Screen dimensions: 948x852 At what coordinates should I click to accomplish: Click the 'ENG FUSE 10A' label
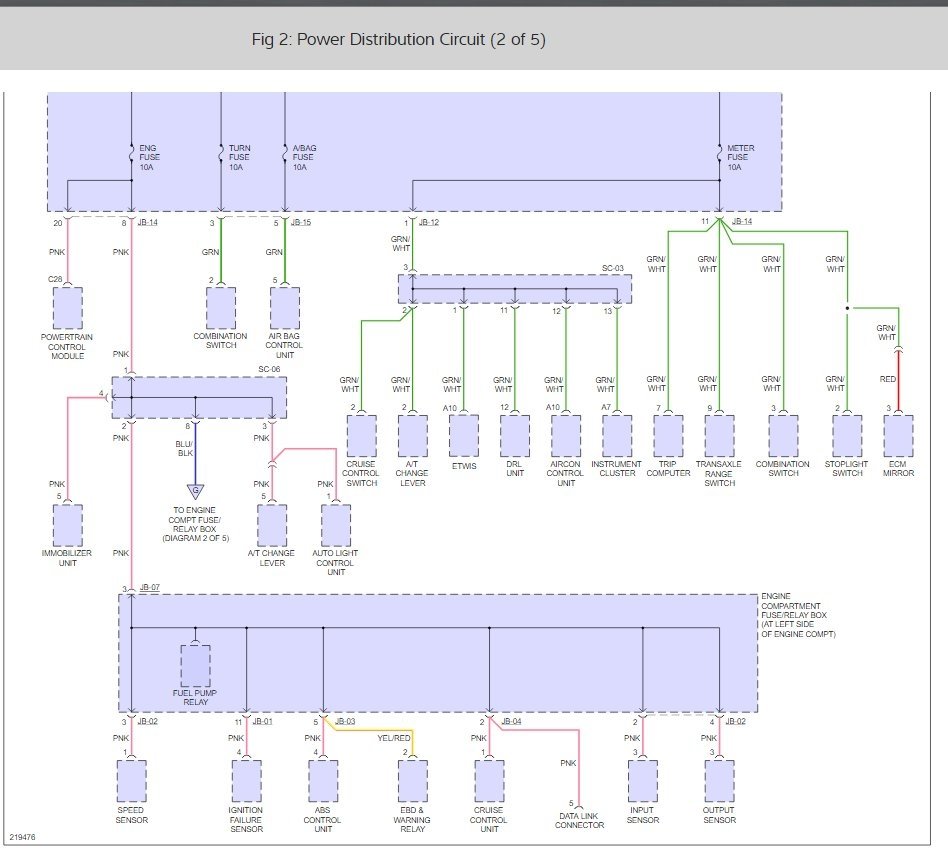click(x=149, y=157)
